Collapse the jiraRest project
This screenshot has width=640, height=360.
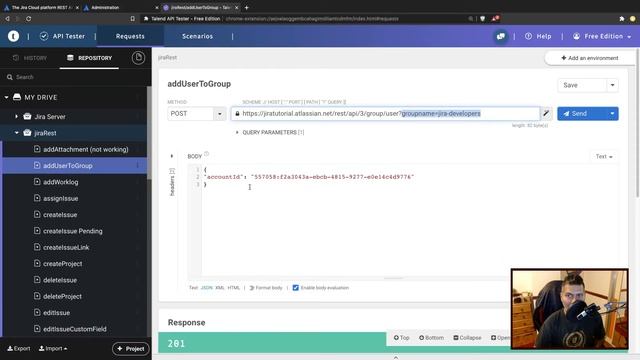17,133
